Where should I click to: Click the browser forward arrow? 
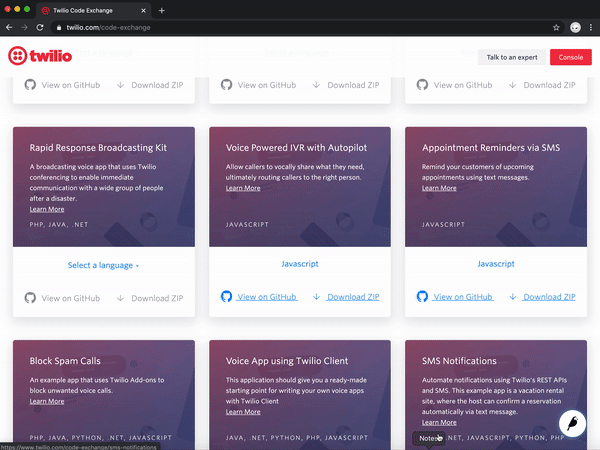24,28
